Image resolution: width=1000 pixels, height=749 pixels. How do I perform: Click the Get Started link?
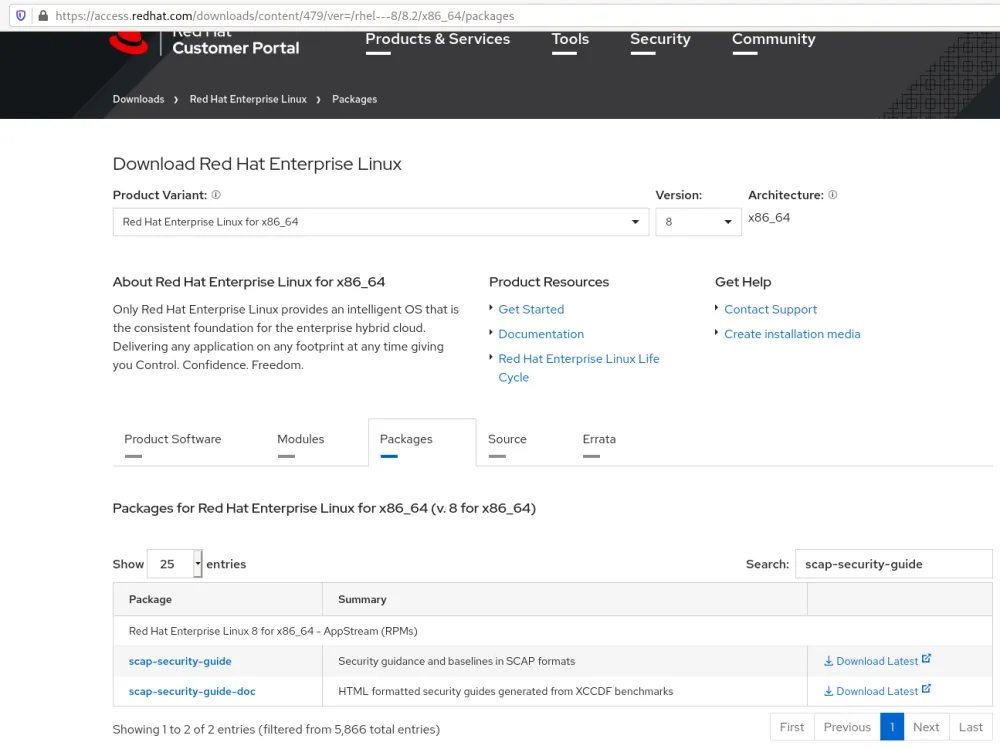[531, 310]
